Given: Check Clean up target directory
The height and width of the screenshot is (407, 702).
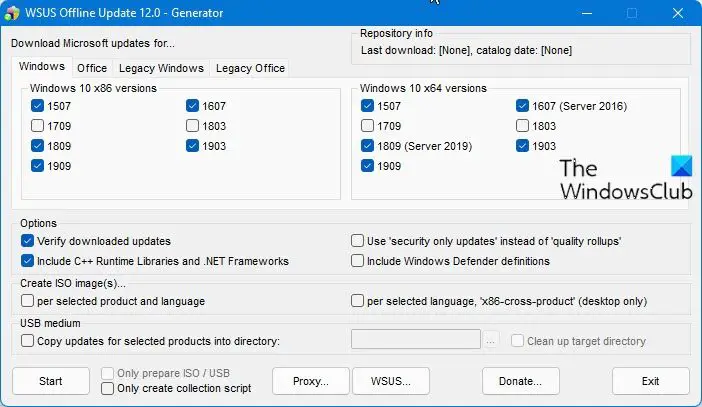Looking at the screenshot, I should click(517, 341).
